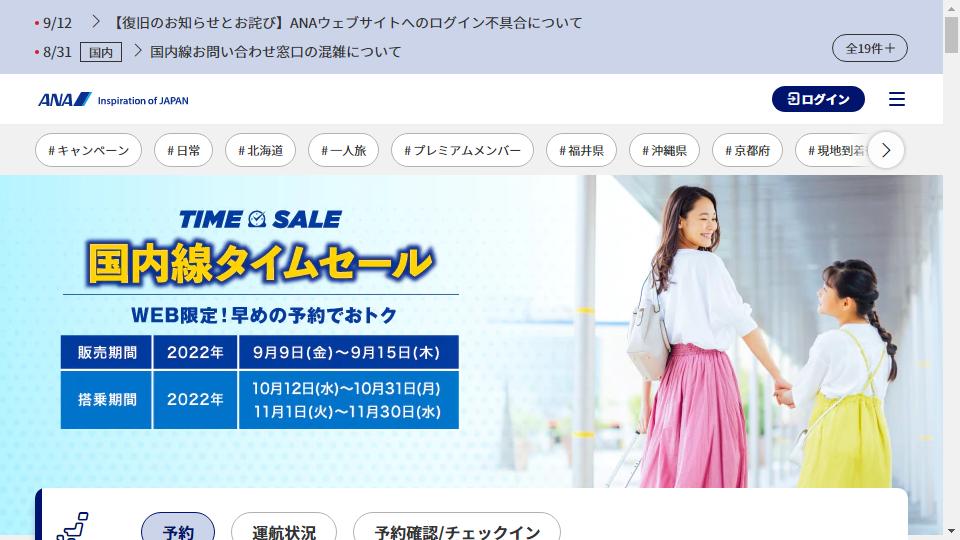The height and width of the screenshot is (540, 960).
Task: Open the 9/12 login issue notice
Action: click(x=347, y=23)
